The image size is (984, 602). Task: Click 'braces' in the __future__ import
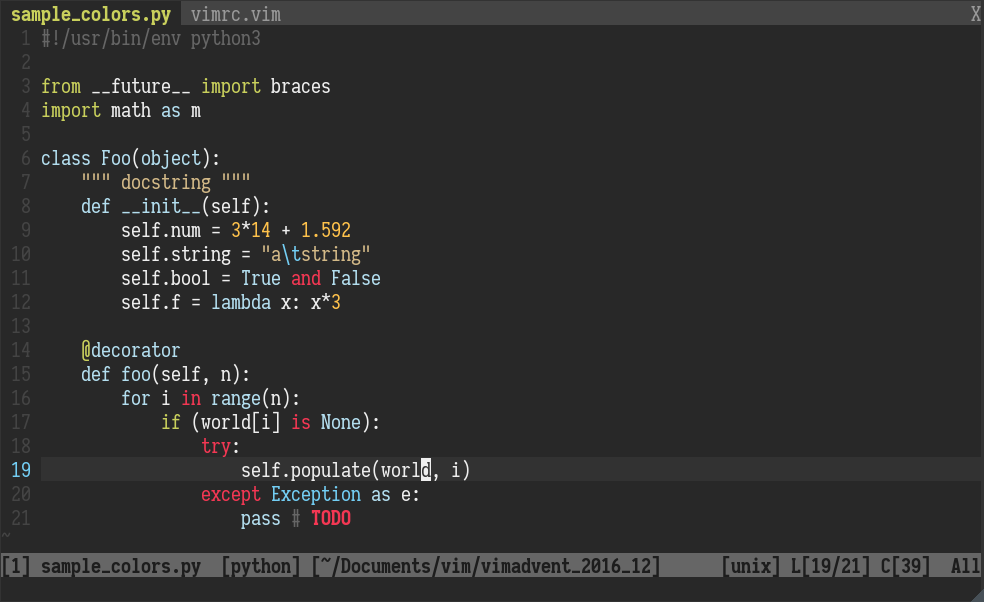coord(300,86)
